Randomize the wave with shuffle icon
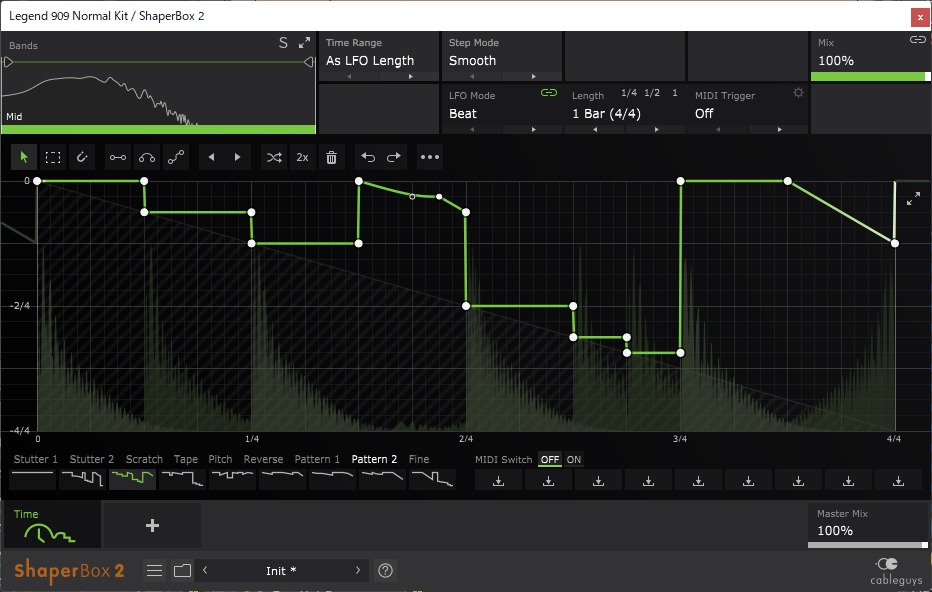The width and height of the screenshot is (932, 592). point(274,158)
